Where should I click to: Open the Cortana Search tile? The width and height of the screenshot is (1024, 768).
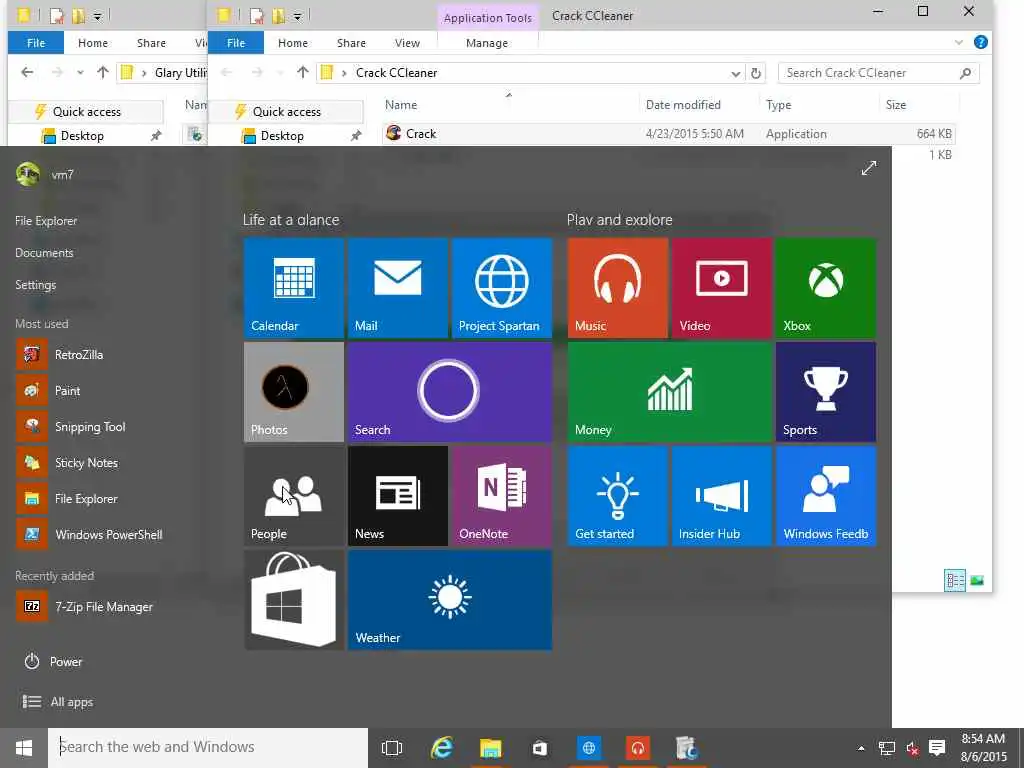click(x=450, y=392)
